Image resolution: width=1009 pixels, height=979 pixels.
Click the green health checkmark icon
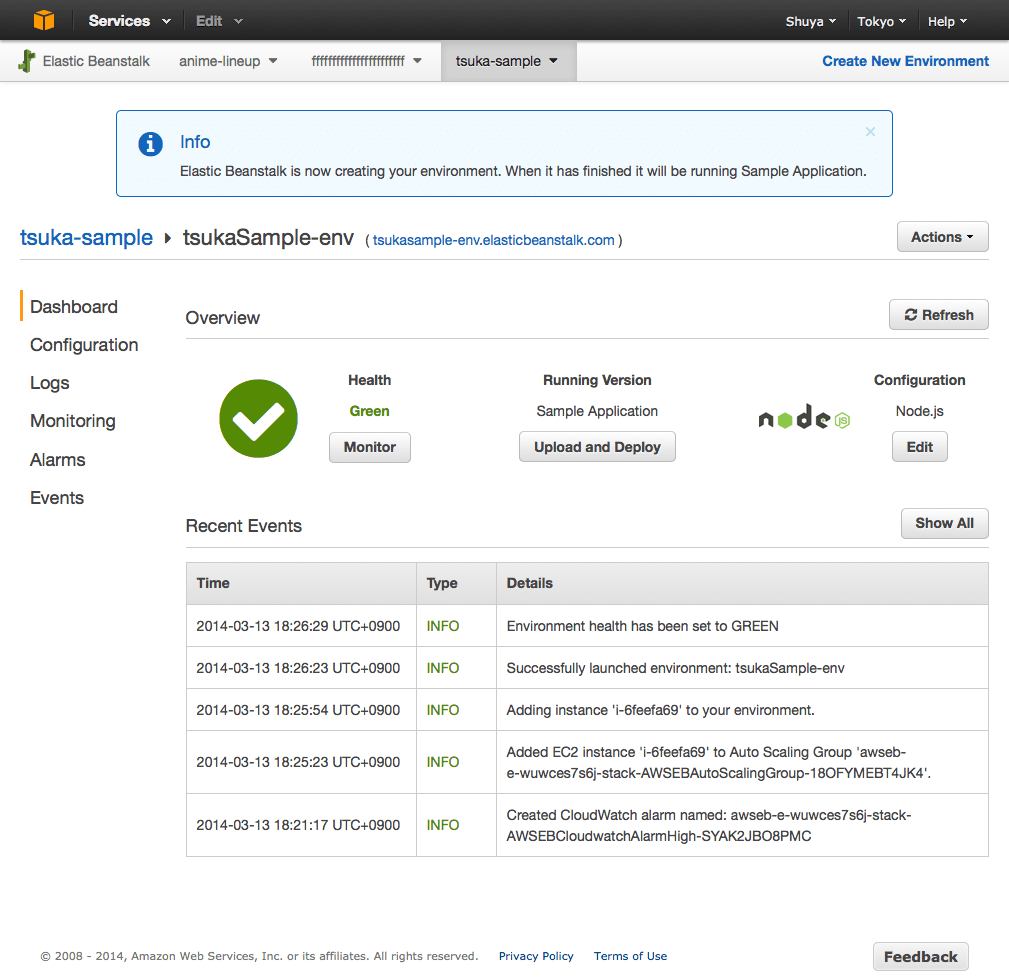tap(258, 418)
